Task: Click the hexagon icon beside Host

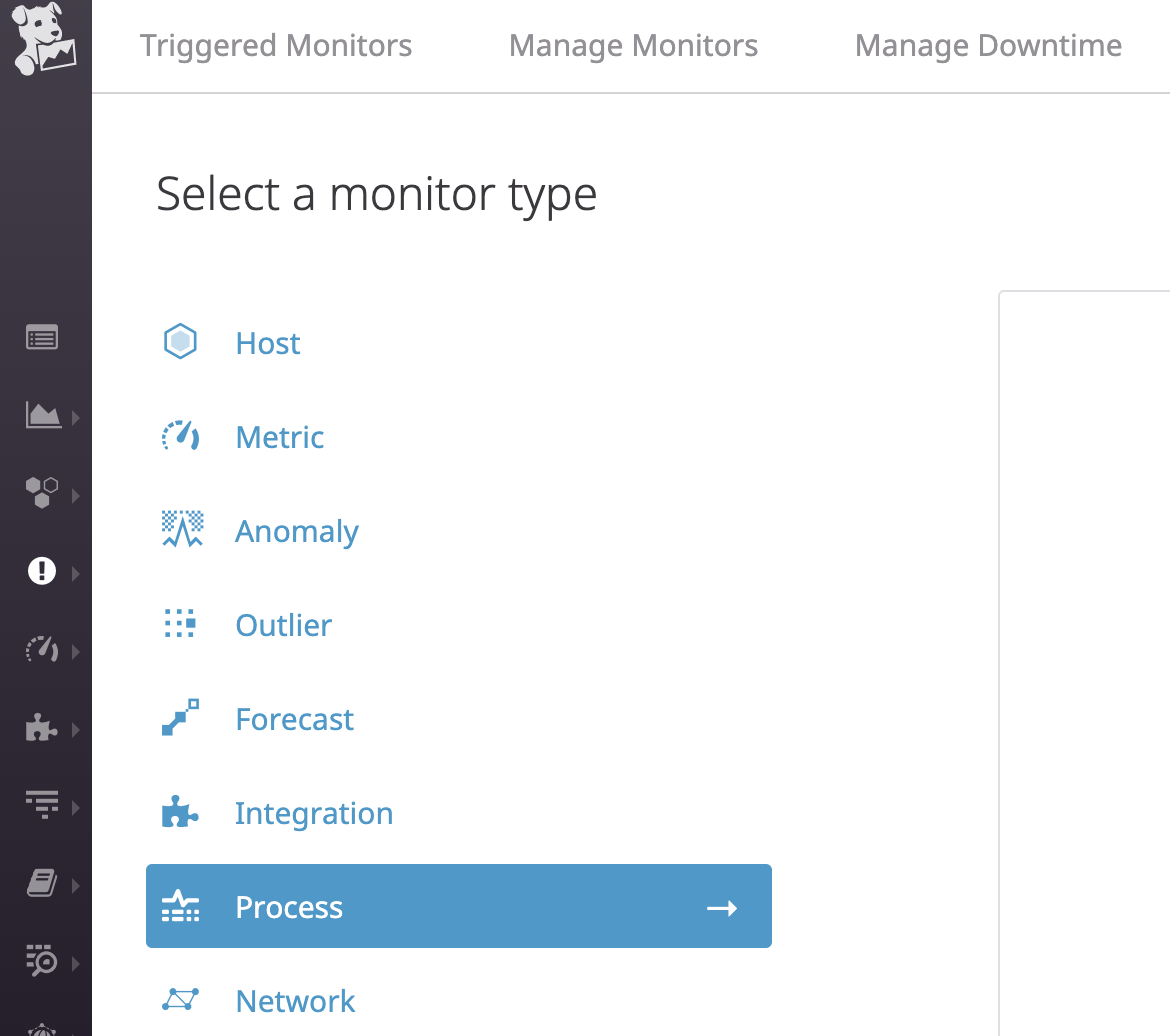Action: 180,343
